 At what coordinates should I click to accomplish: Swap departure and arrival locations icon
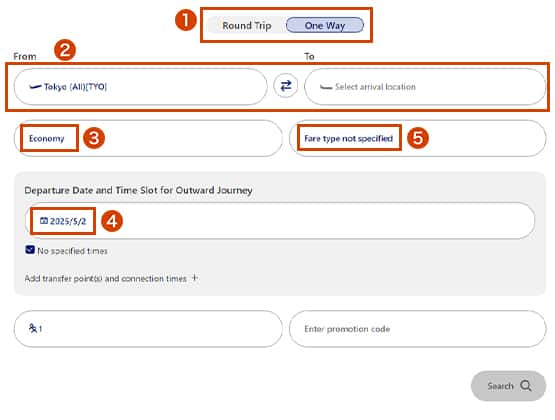pyautogui.click(x=286, y=86)
